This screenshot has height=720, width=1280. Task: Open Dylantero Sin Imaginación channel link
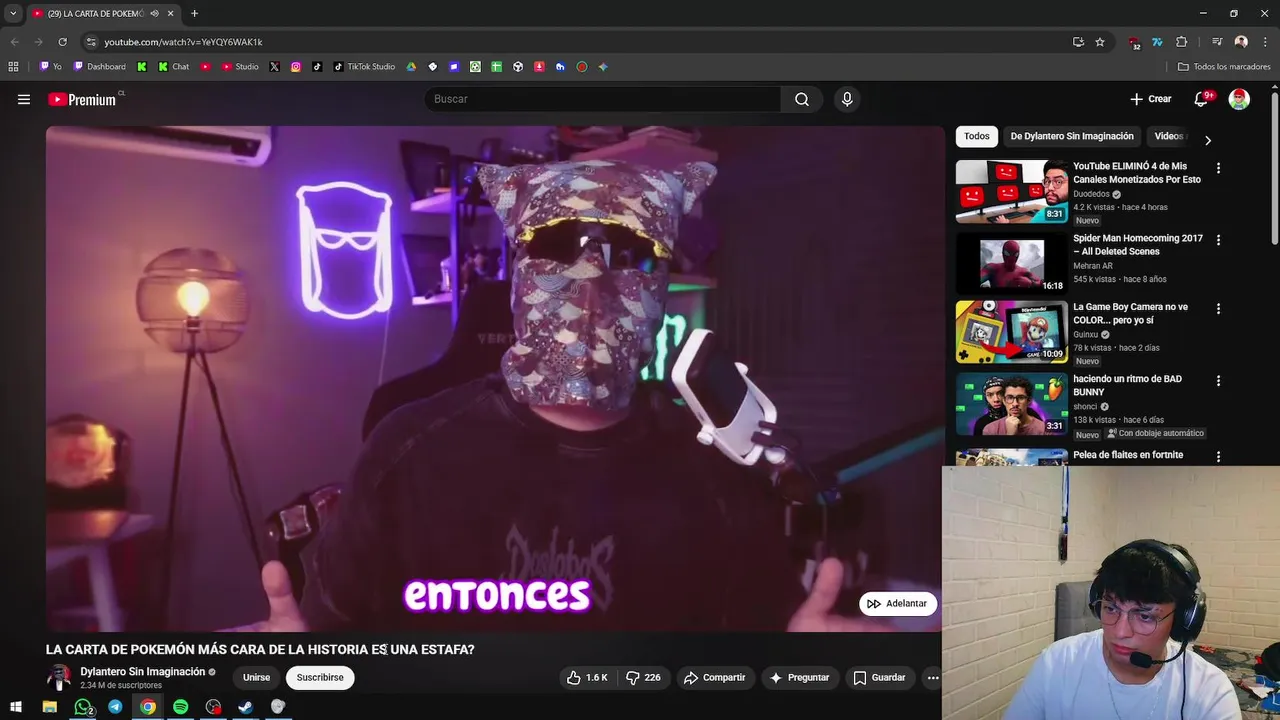click(142, 672)
